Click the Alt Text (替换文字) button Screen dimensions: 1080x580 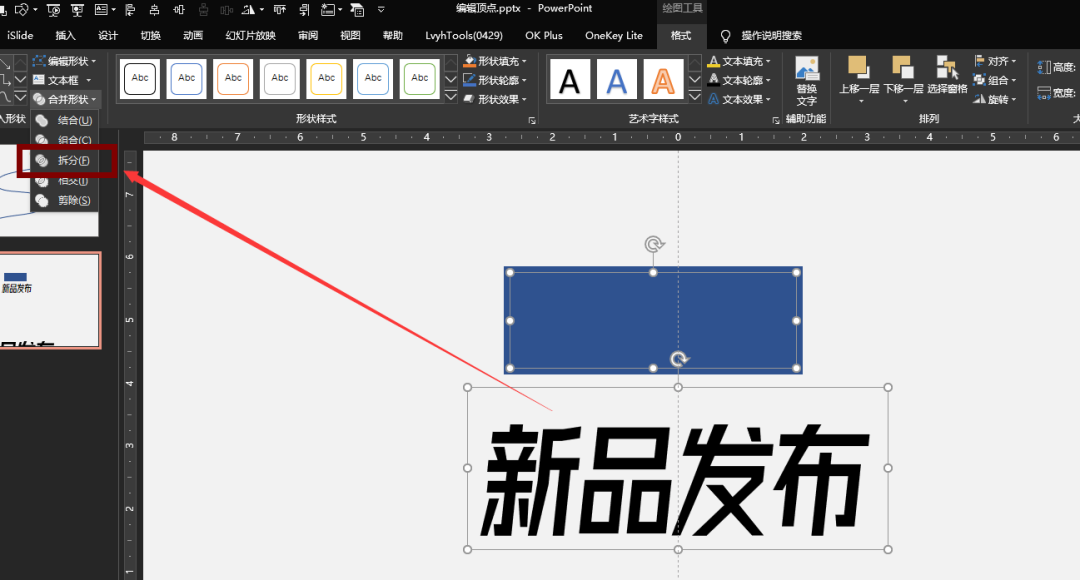807,81
